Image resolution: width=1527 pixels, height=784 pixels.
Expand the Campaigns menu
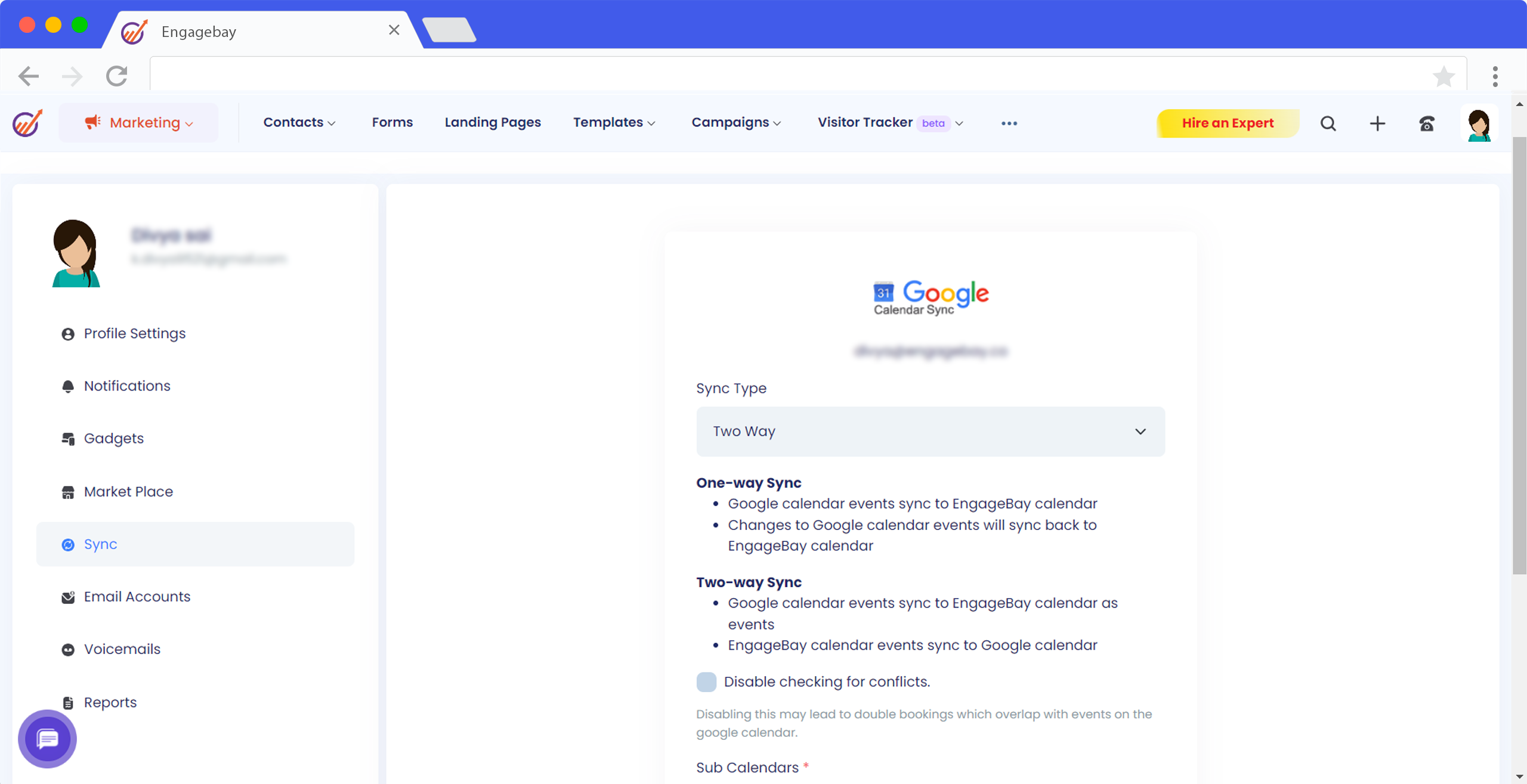[x=736, y=122]
